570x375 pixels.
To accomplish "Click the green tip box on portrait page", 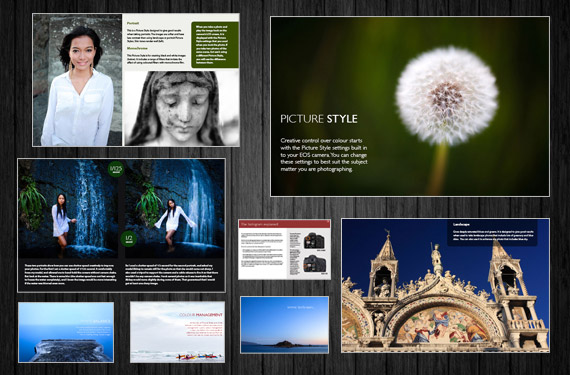I will [x=215, y=45].
